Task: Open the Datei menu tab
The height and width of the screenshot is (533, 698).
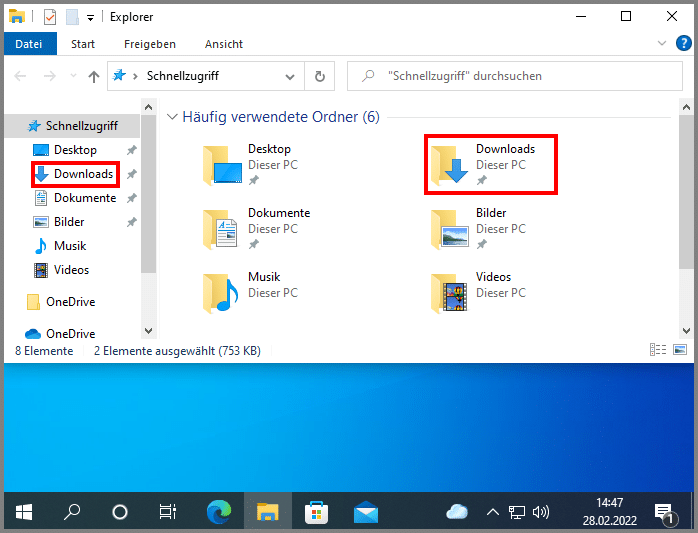Action: tap(29, 44)
